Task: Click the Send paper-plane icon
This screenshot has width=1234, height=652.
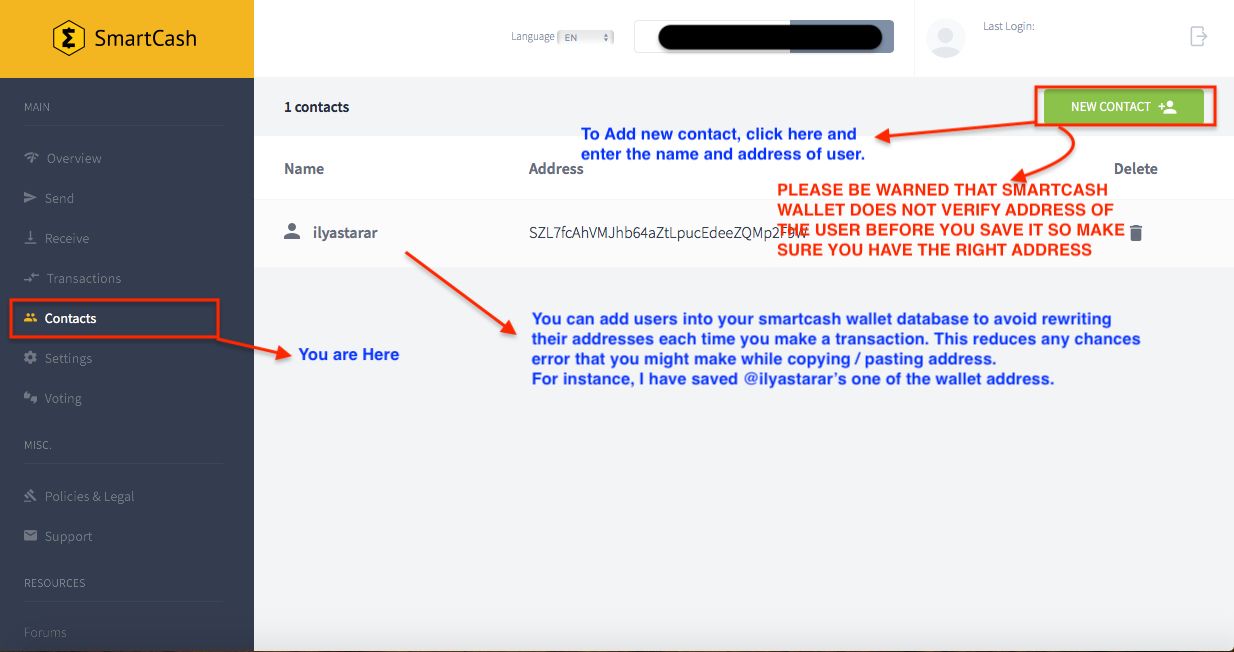Action: click(x=30, y=198)
